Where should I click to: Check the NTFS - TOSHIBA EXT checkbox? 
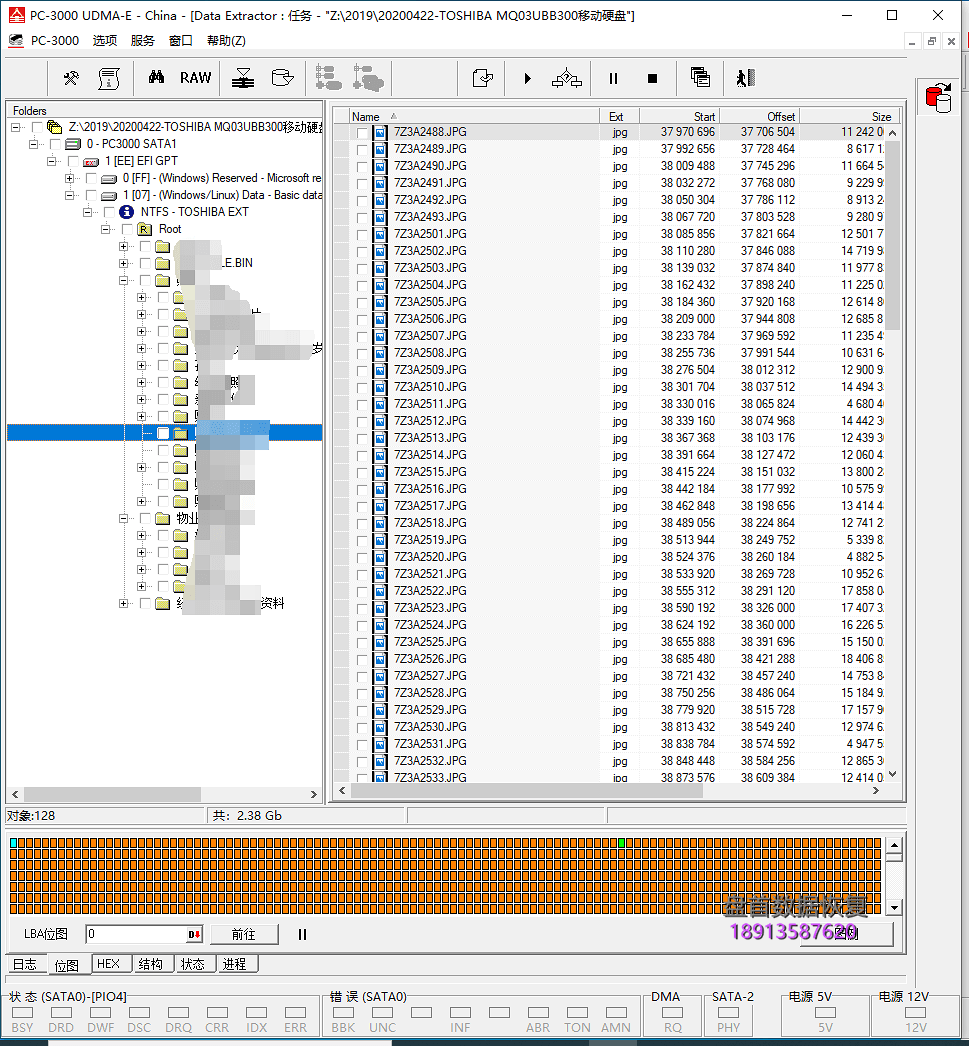[x=109, y=212]
